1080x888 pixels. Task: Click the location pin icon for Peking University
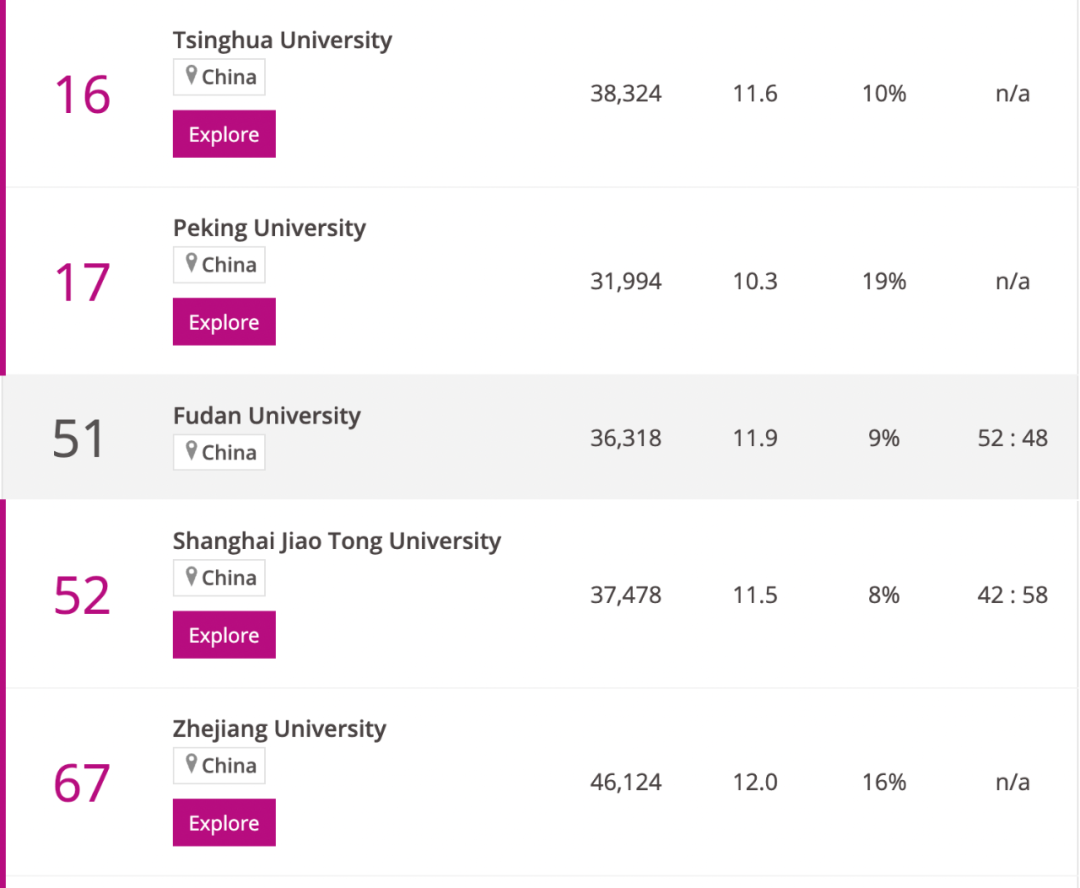[191, 264]
